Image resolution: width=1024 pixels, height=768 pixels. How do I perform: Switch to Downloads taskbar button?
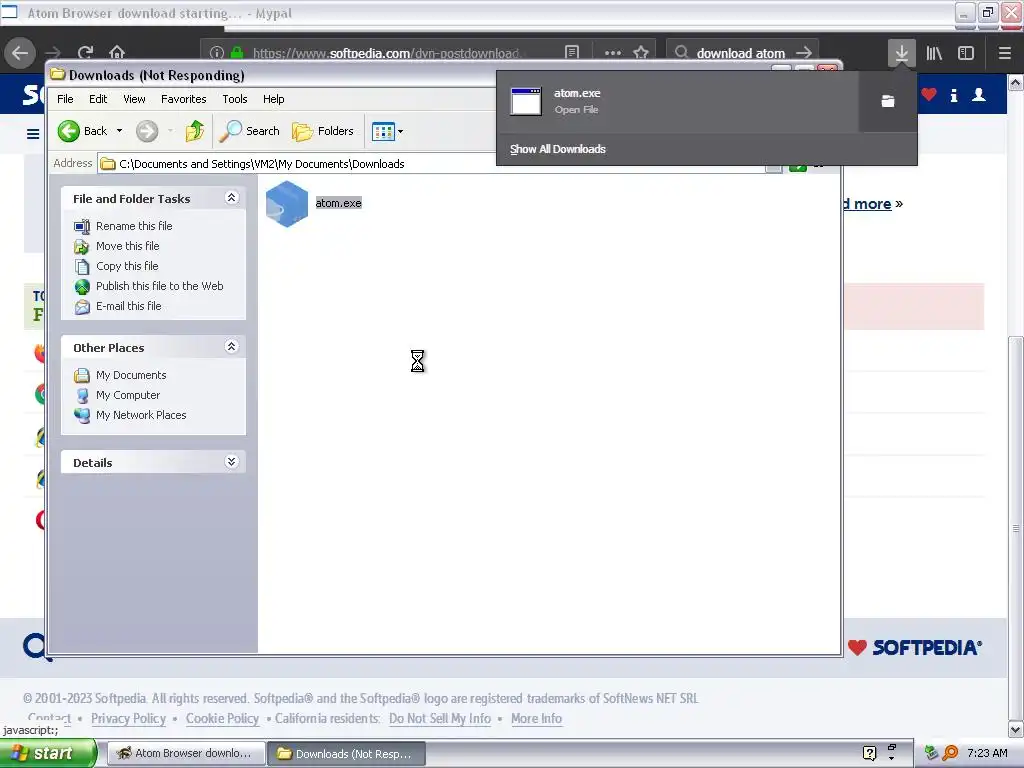pos(347,754)
